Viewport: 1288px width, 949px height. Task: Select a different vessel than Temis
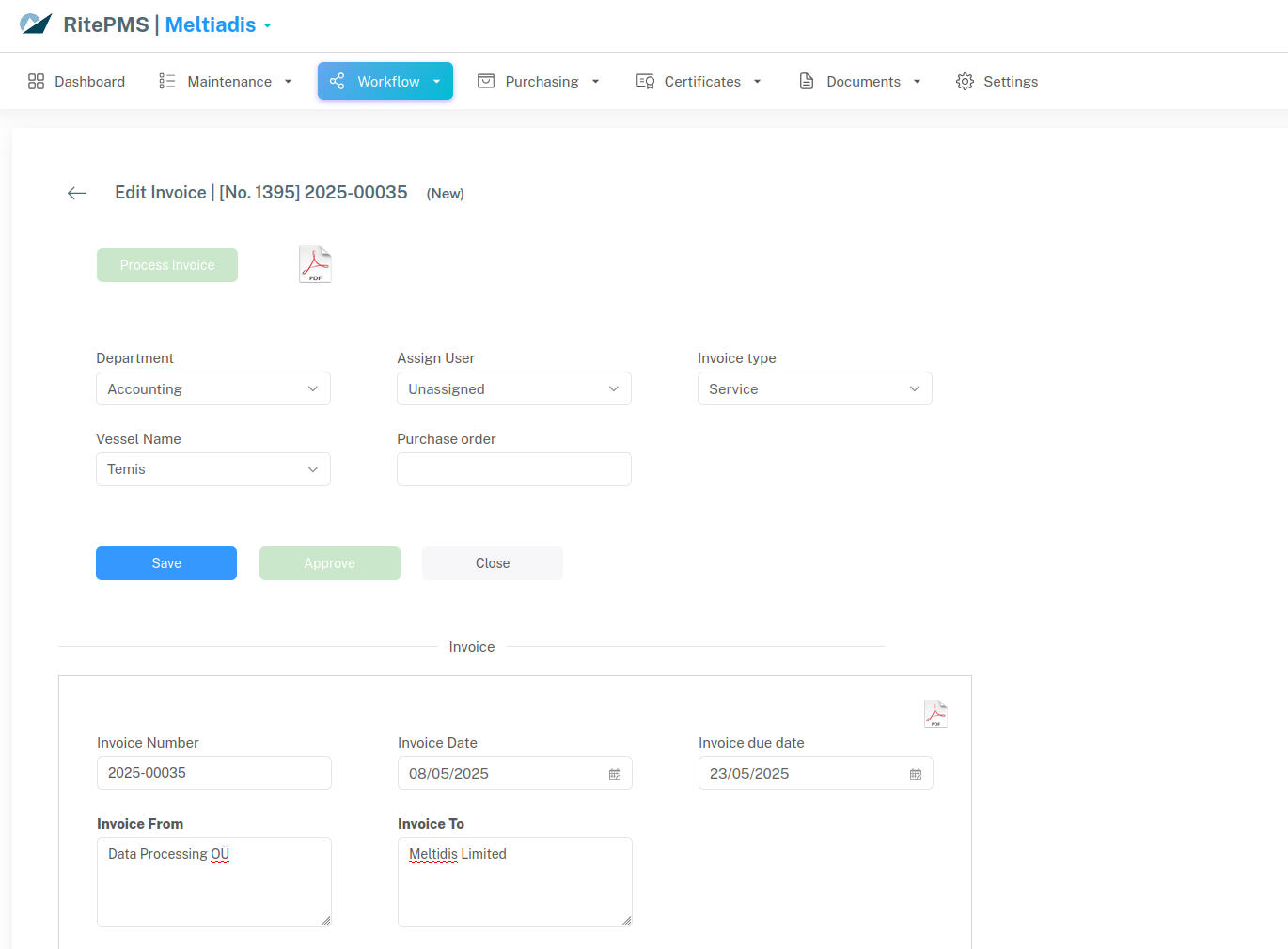(x=212, y=468)
